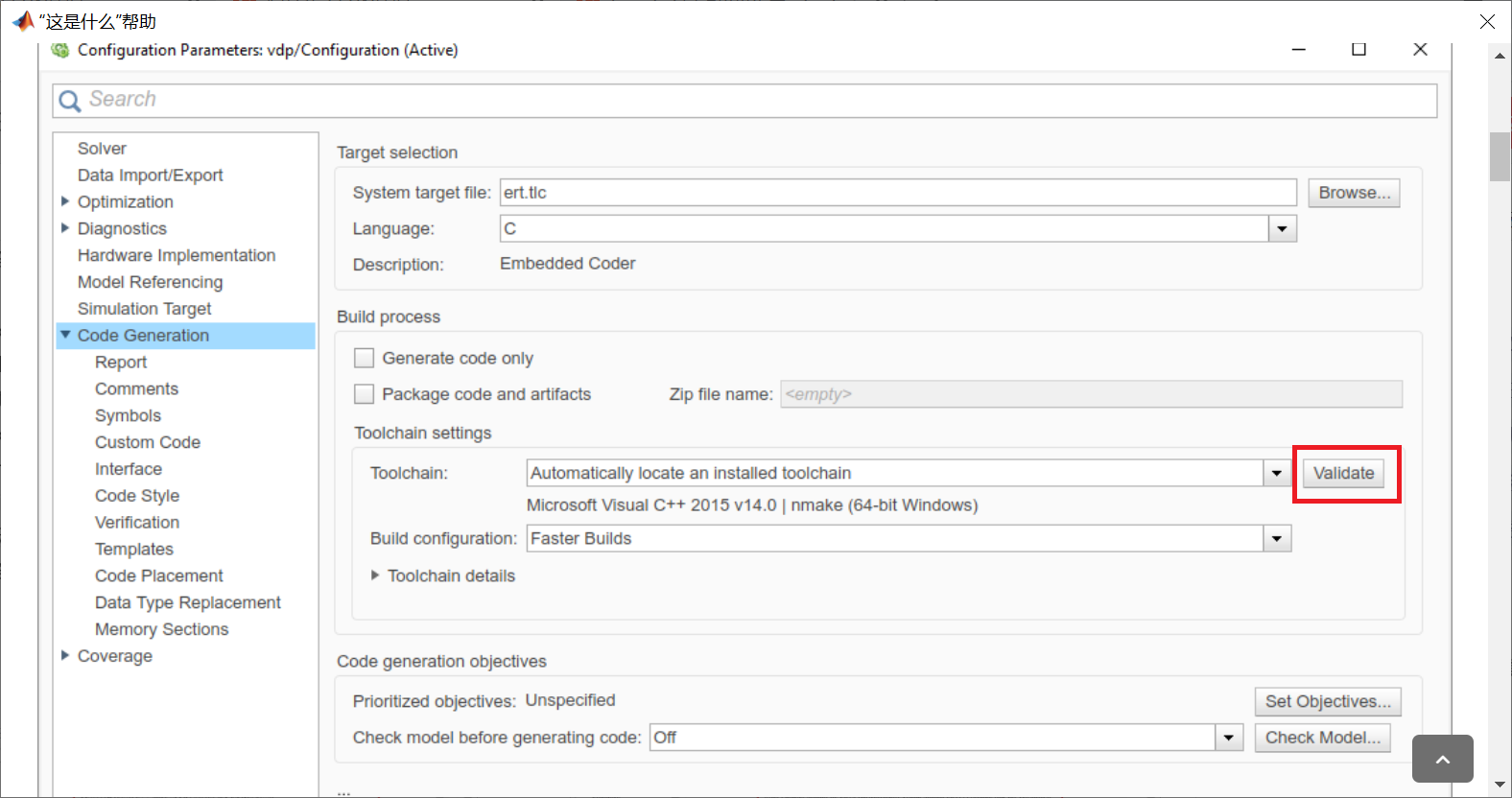Toggle Package code and artifacts checkbox
The height and width of the screenshot is (798, 1512).
click(364, 394)
